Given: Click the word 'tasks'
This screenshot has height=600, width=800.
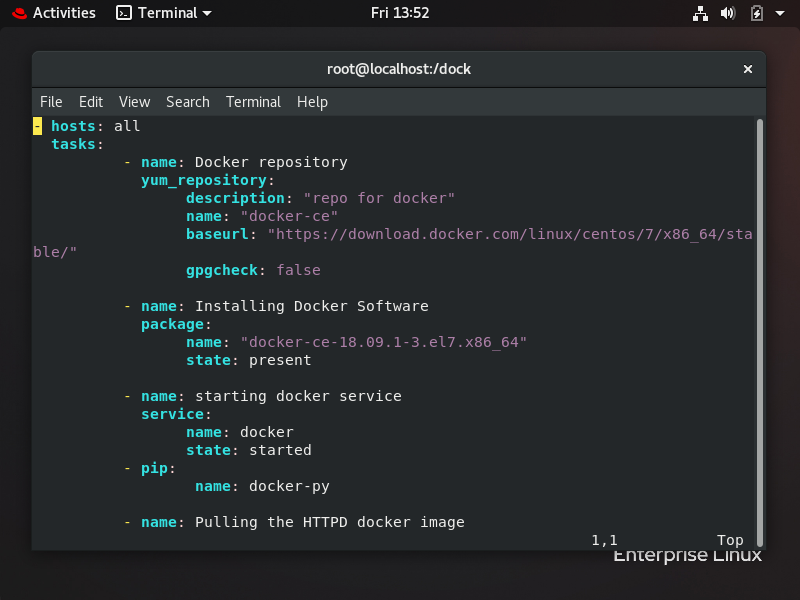Looking at the screenshot, I should click(73, 144).
